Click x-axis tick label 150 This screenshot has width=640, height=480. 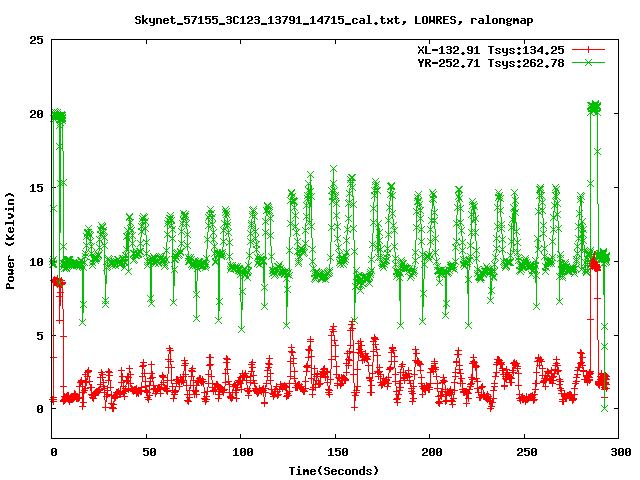tap(338, 452)
